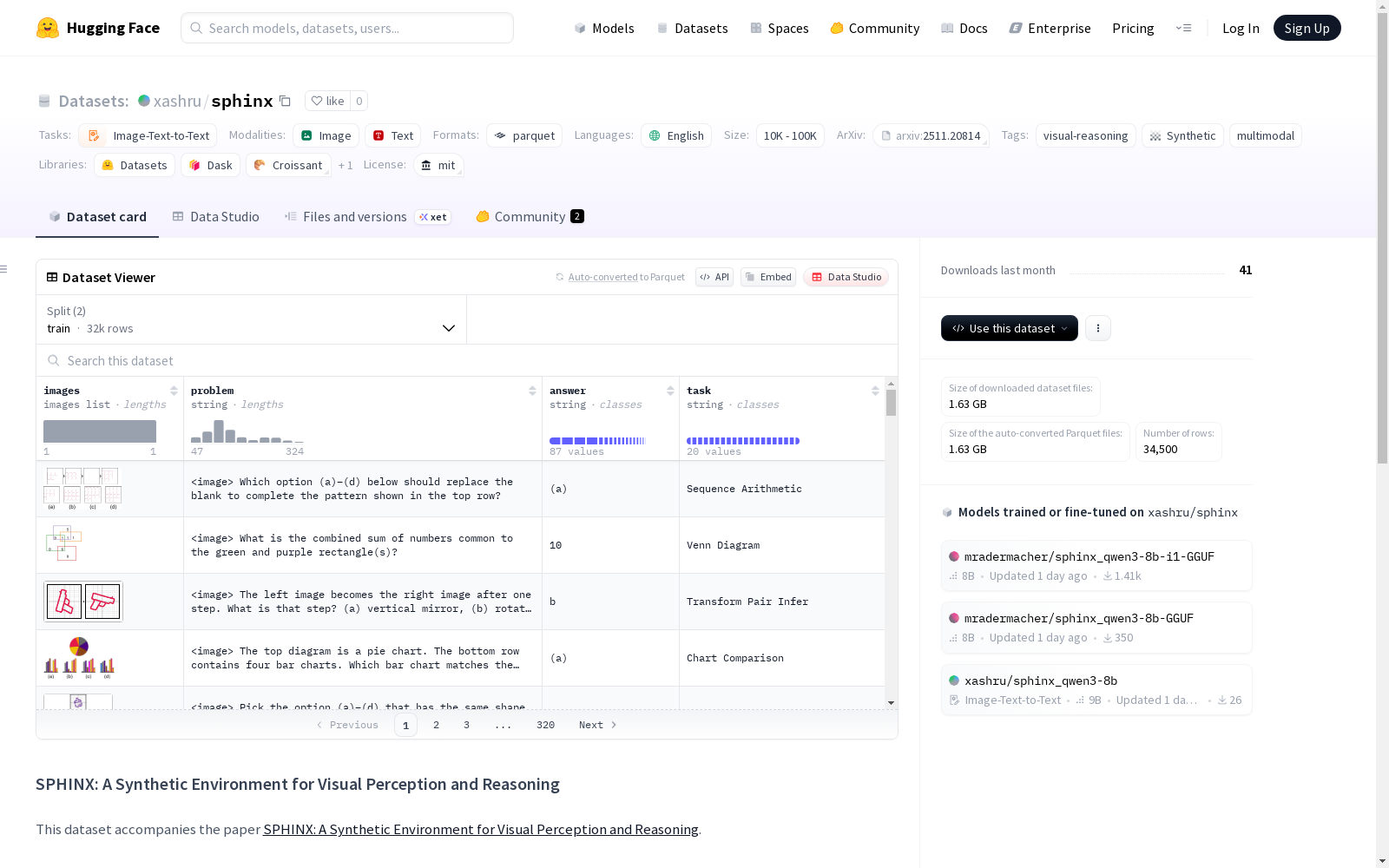
Task: Open the Community nav item
Action: coord(875,28)
